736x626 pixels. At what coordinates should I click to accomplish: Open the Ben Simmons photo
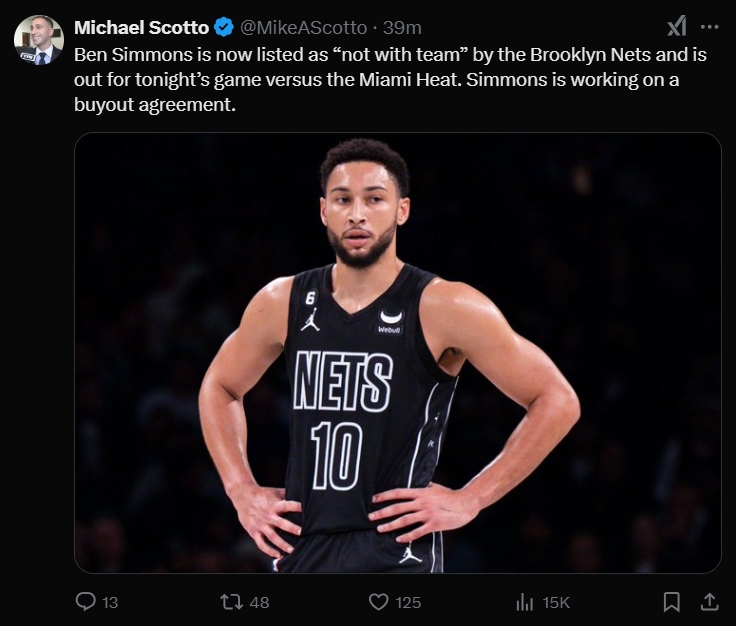coord(397,352)
